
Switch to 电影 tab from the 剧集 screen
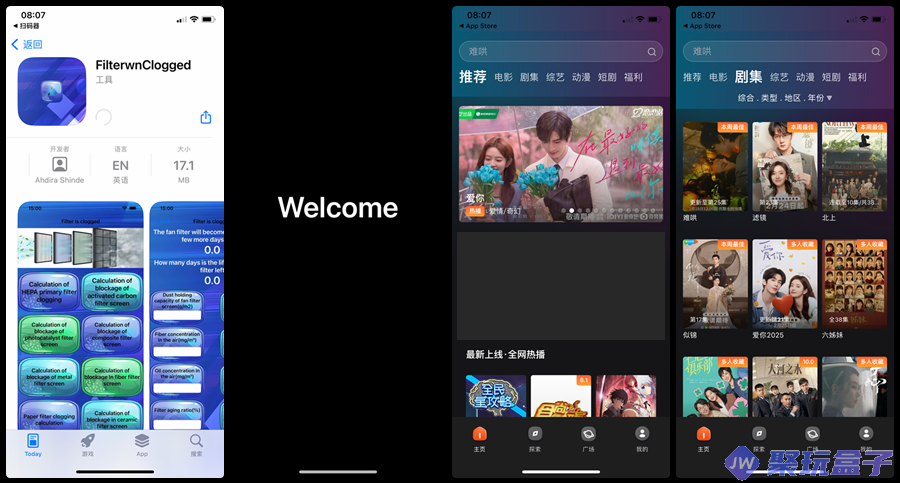(718, 77)
